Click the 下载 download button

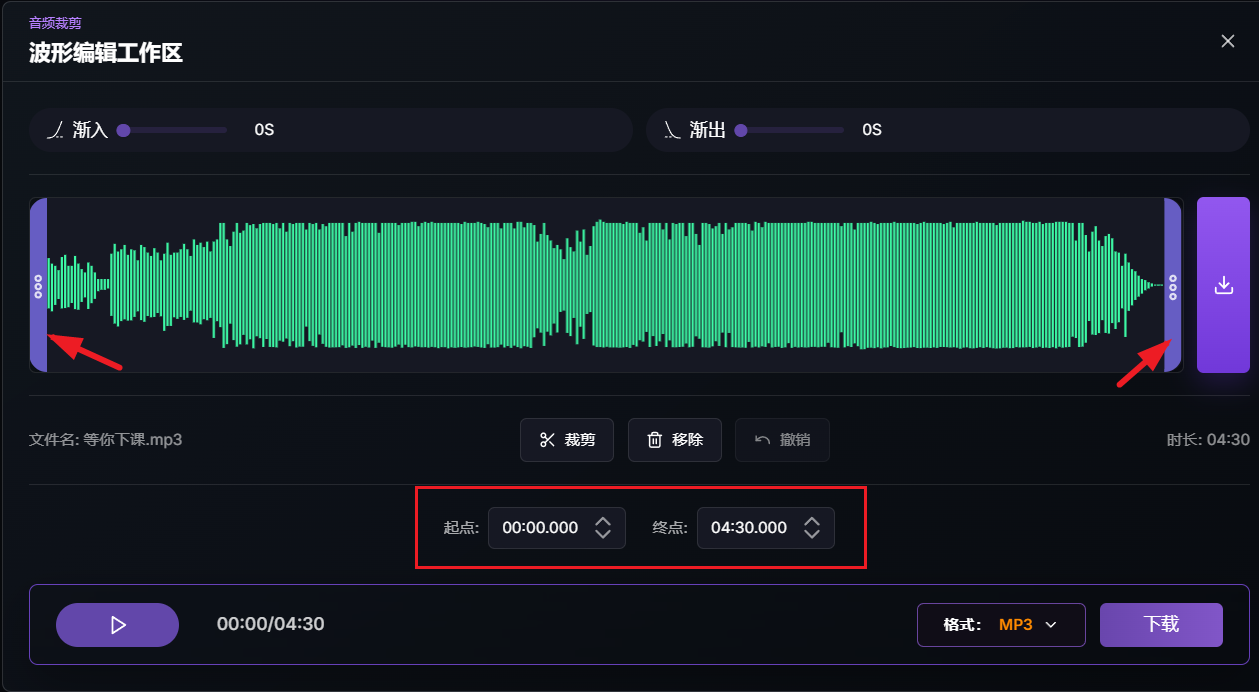pyautogui.click(x=1161, y=625)
